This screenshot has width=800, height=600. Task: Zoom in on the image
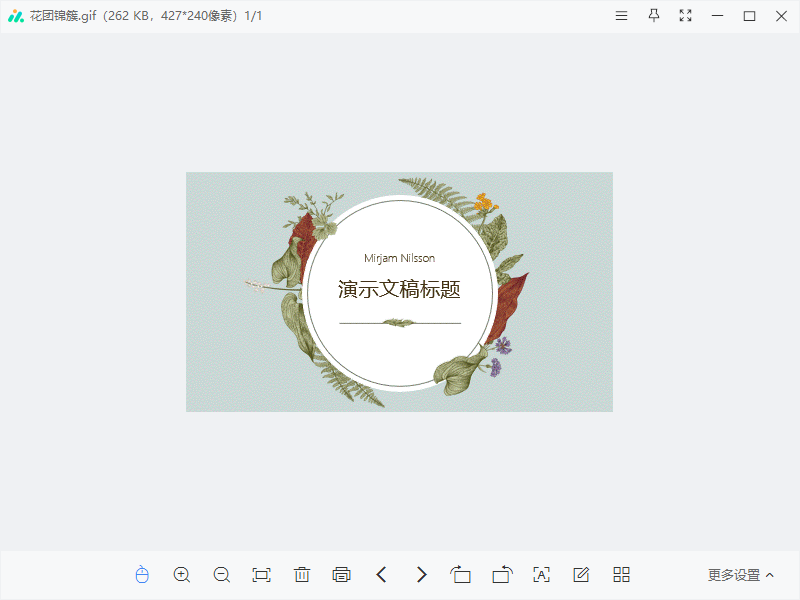coord(182,575)
